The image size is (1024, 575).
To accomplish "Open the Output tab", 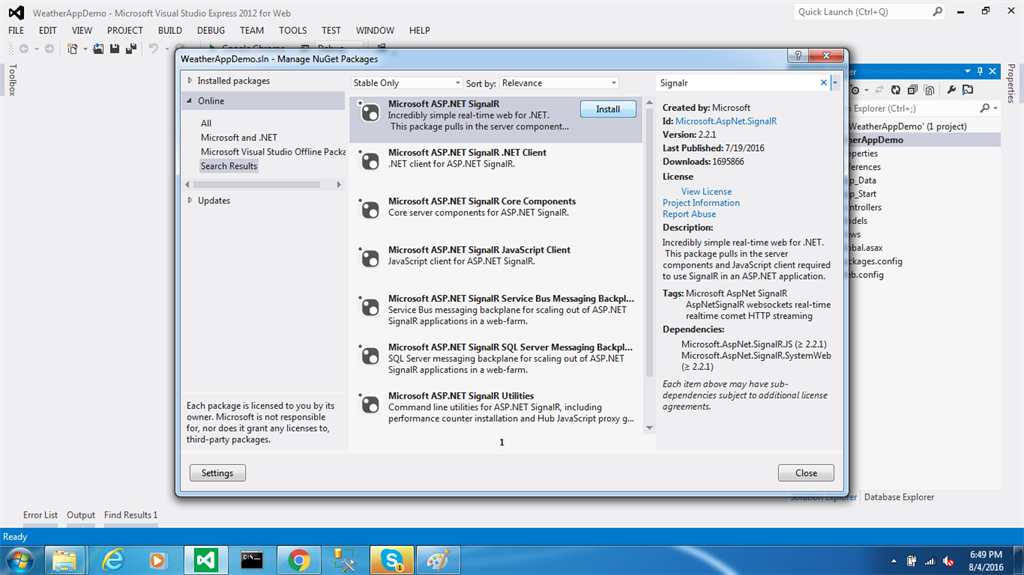I will 81,515.
